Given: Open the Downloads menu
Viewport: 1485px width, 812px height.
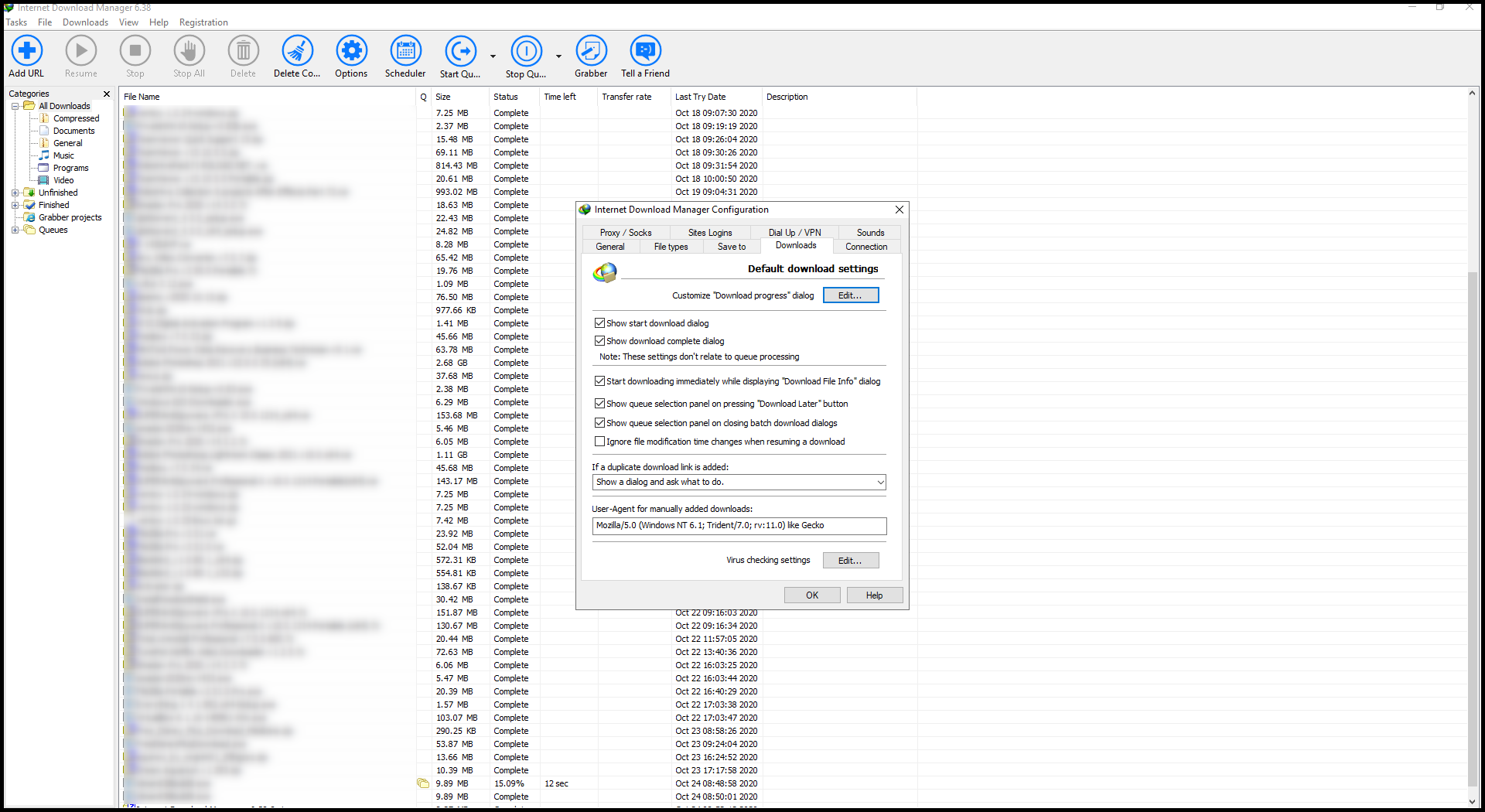Looking at the screenshot, I should tap(85, 22).
